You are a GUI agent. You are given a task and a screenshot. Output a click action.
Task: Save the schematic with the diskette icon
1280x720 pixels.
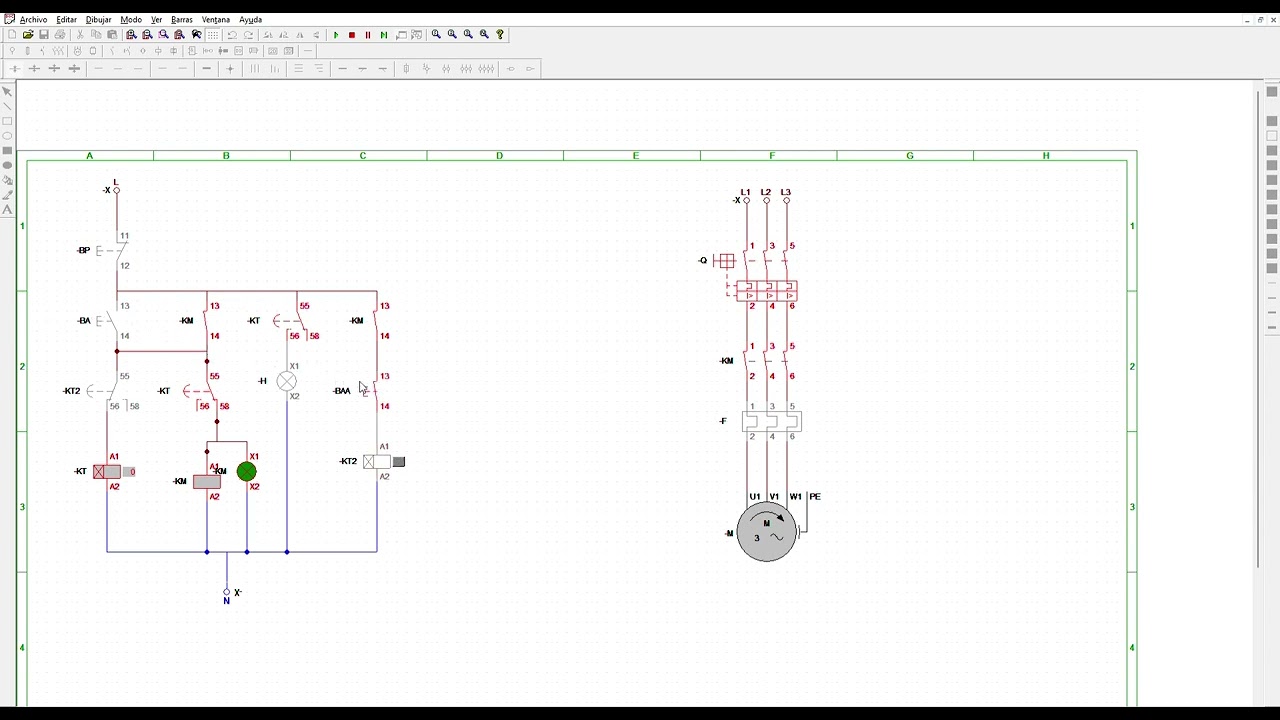[44, 35]
